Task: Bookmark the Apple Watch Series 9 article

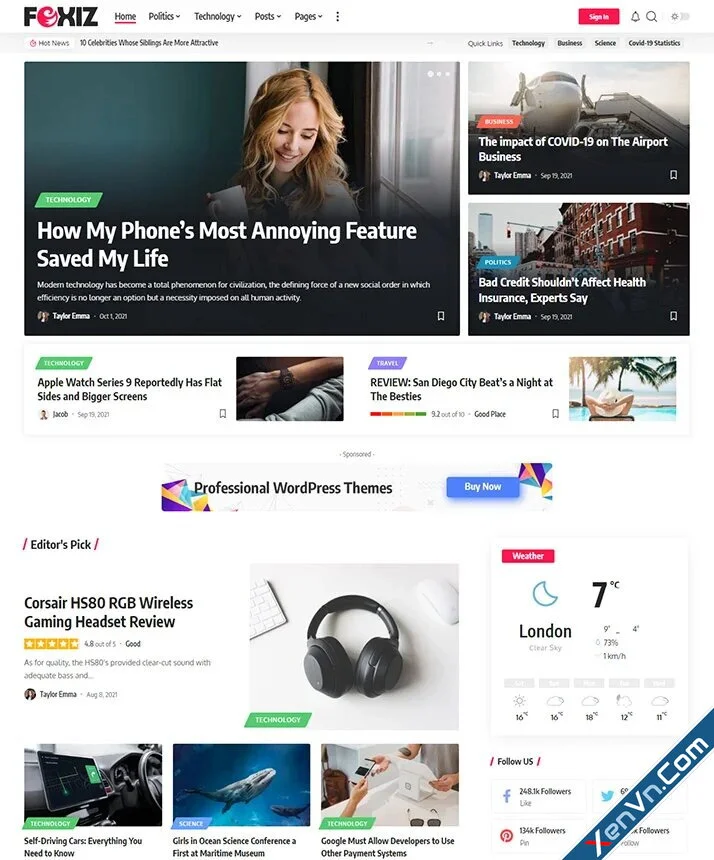Action: [x=223, y=414]
